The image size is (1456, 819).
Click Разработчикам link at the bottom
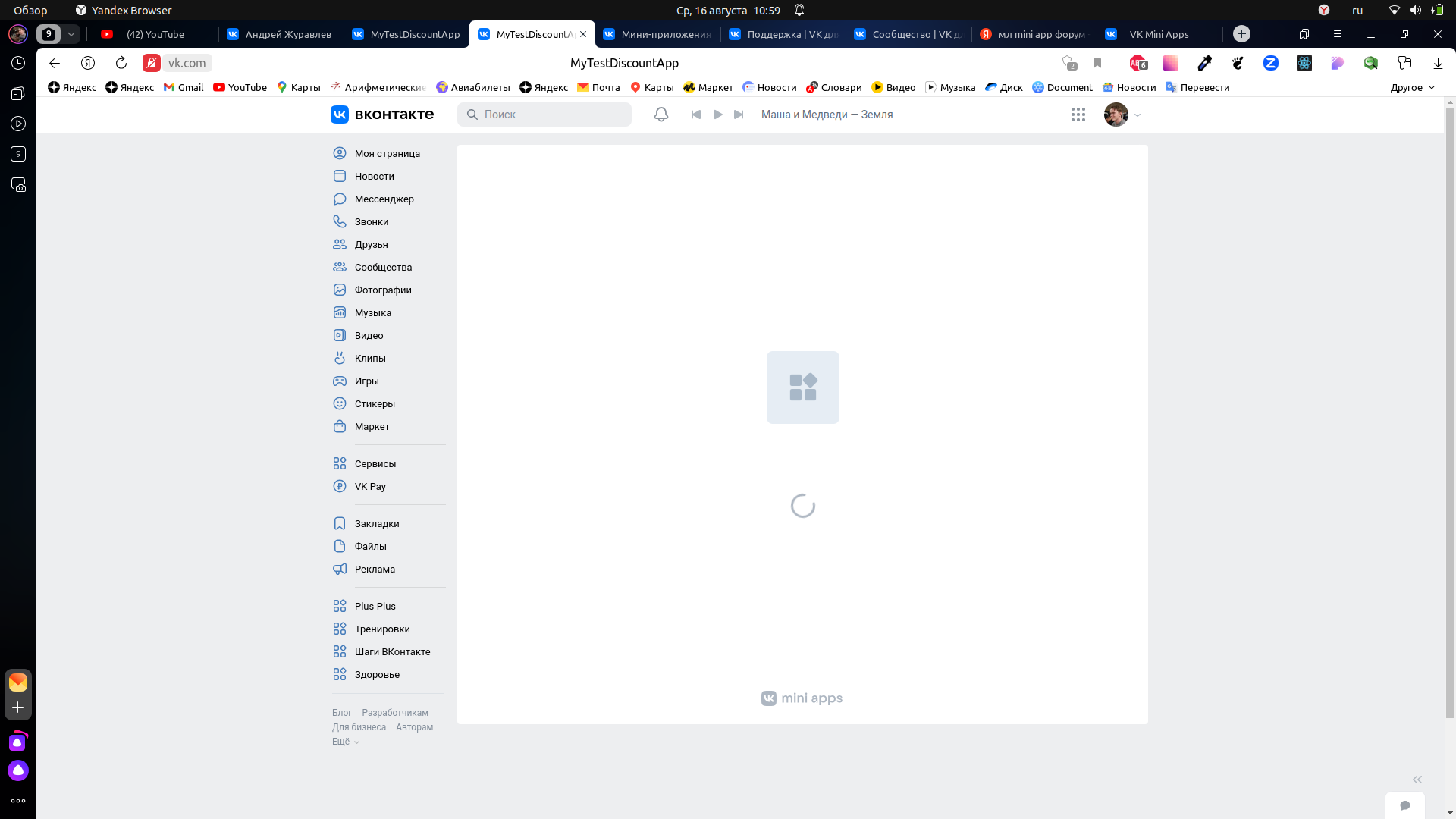[x=395, y=711]
